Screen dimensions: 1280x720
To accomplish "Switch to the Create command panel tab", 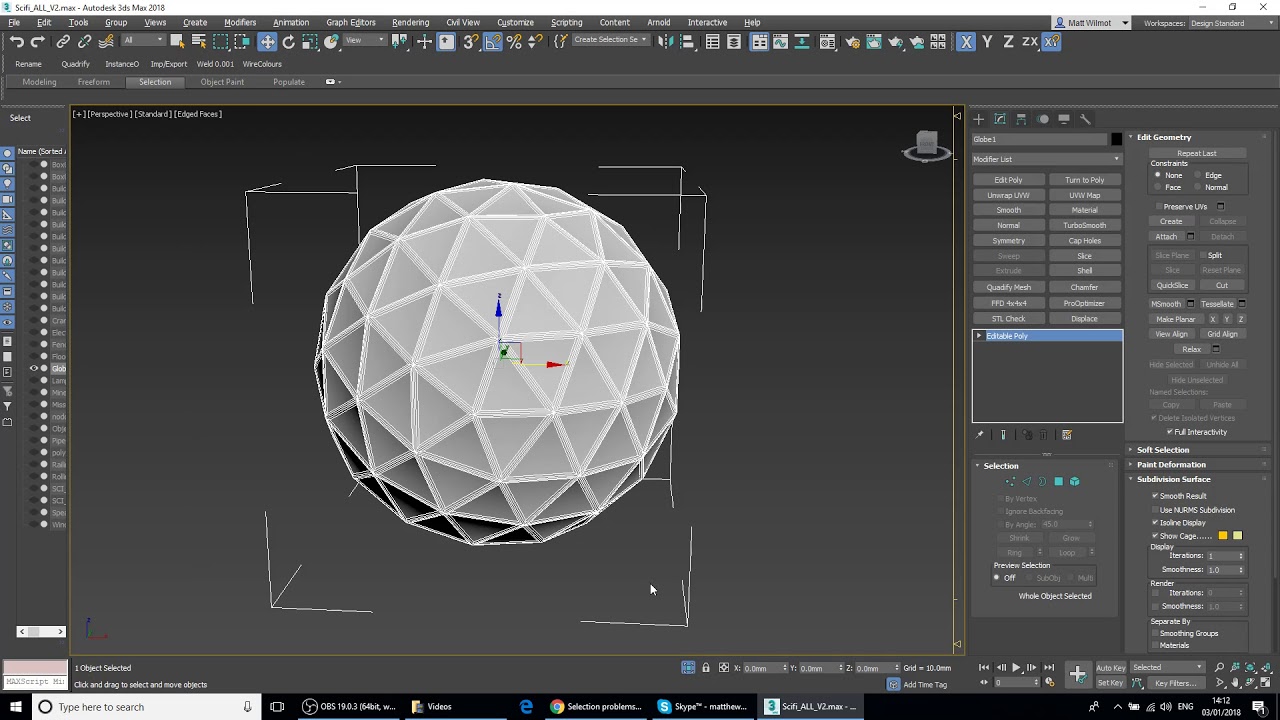I will 979,119.
